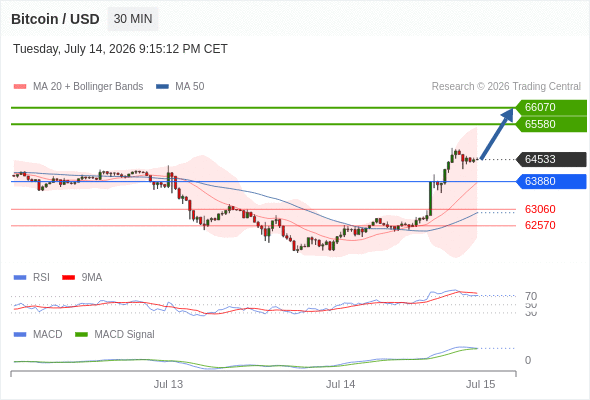The height and width of the screenshot is (400, 590).
Task: Click the 62570 support level label
Action: 540,225
